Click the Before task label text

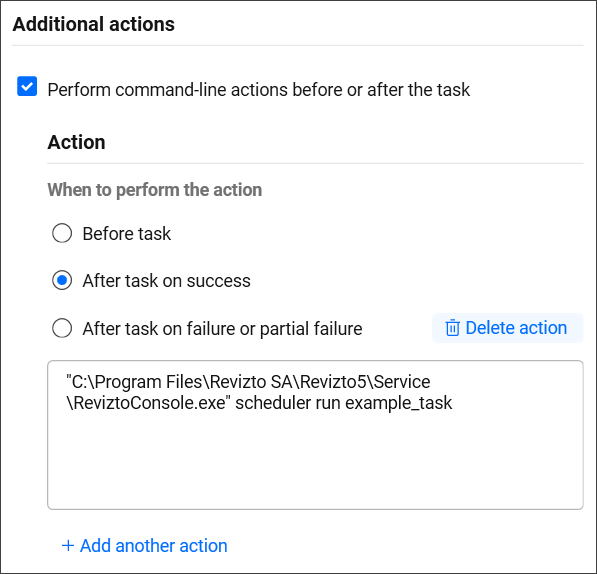[x=127, y=233]
